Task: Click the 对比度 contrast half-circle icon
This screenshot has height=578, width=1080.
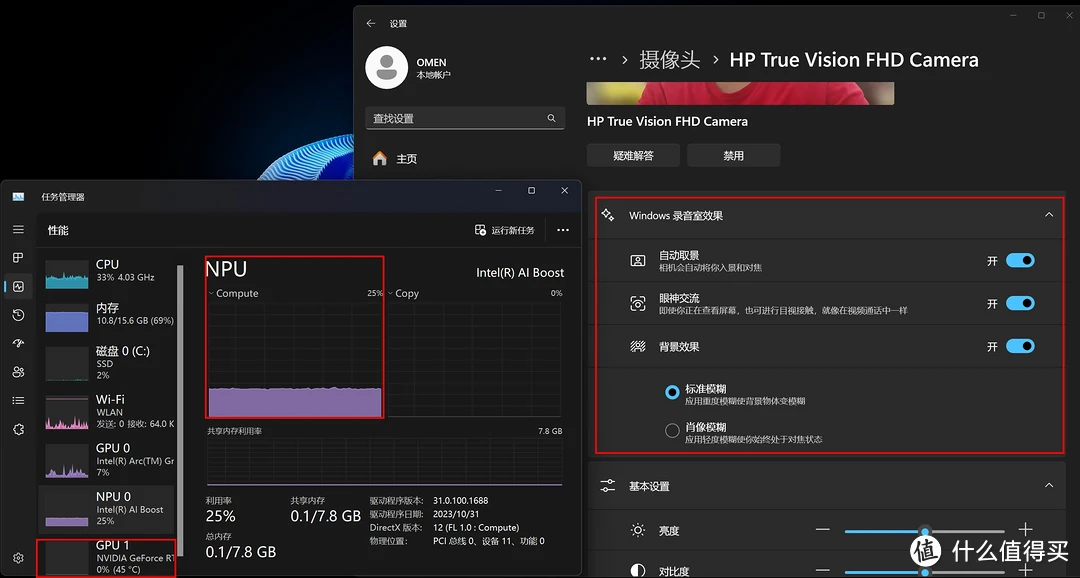Action: coord(638,570)
